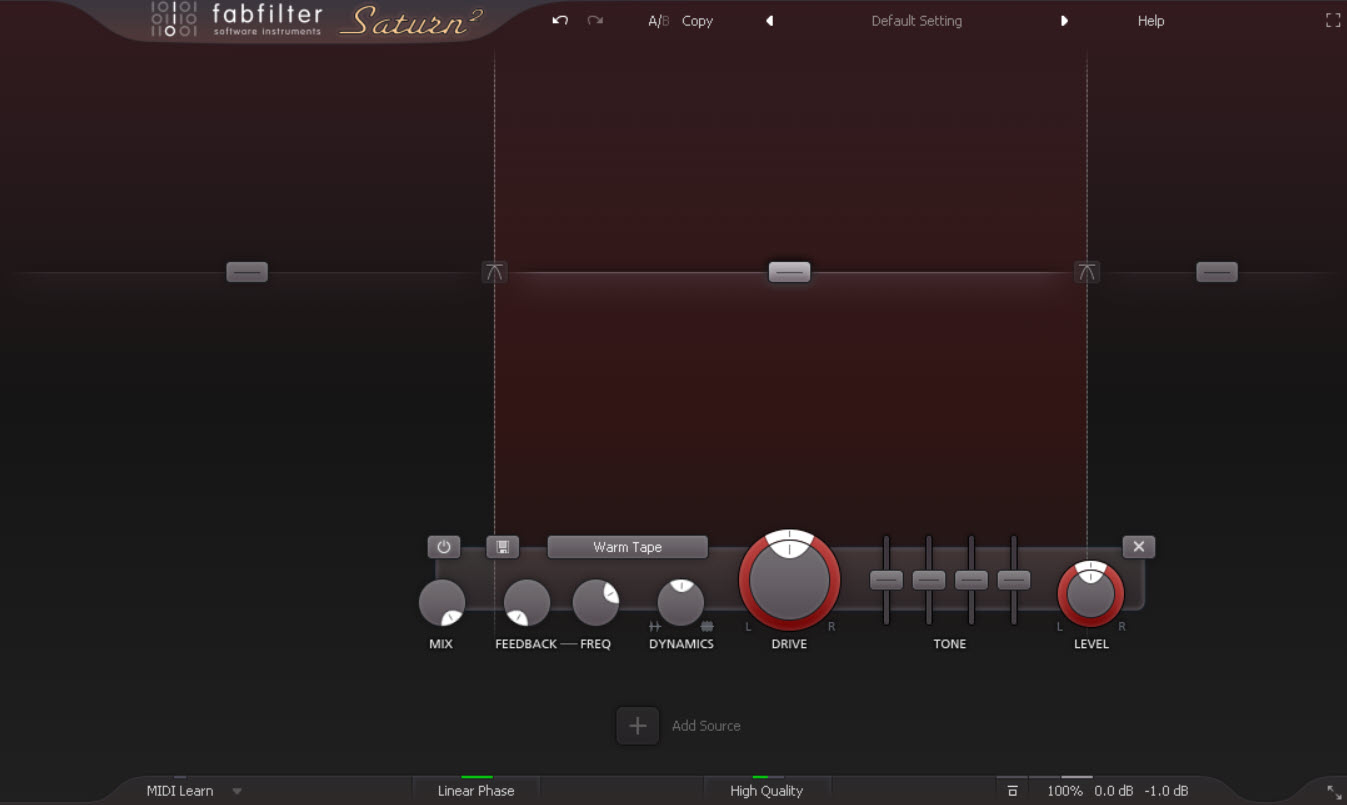
Task: Click the Mix knob
Action: pyautogui.click(x=441, y=603)
